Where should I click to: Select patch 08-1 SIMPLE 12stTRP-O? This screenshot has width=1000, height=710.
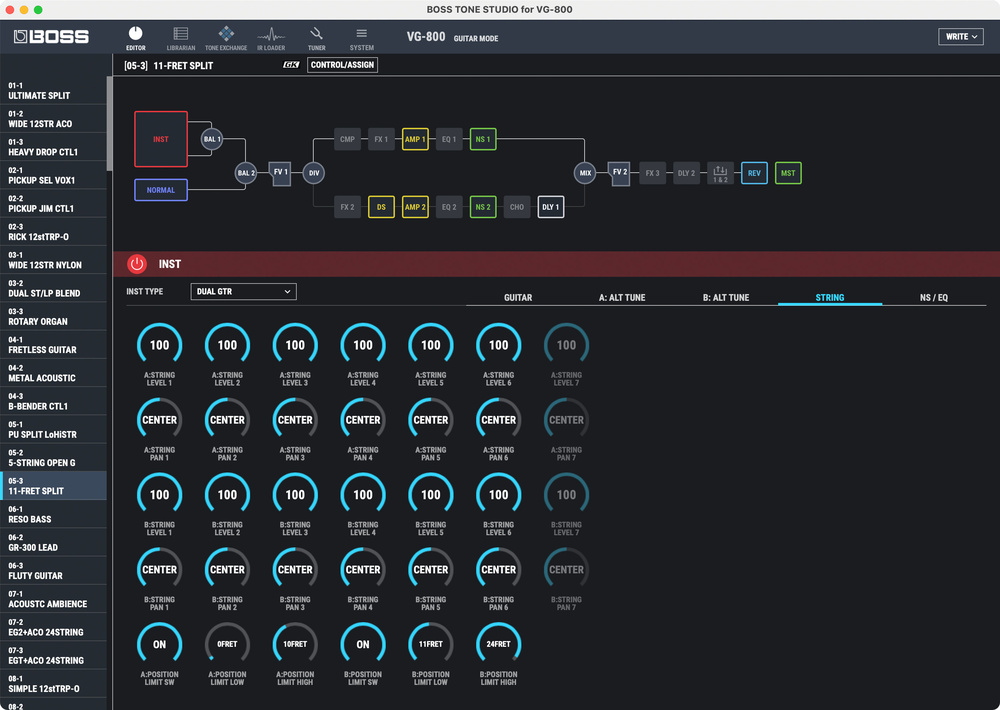click(54, 684)
